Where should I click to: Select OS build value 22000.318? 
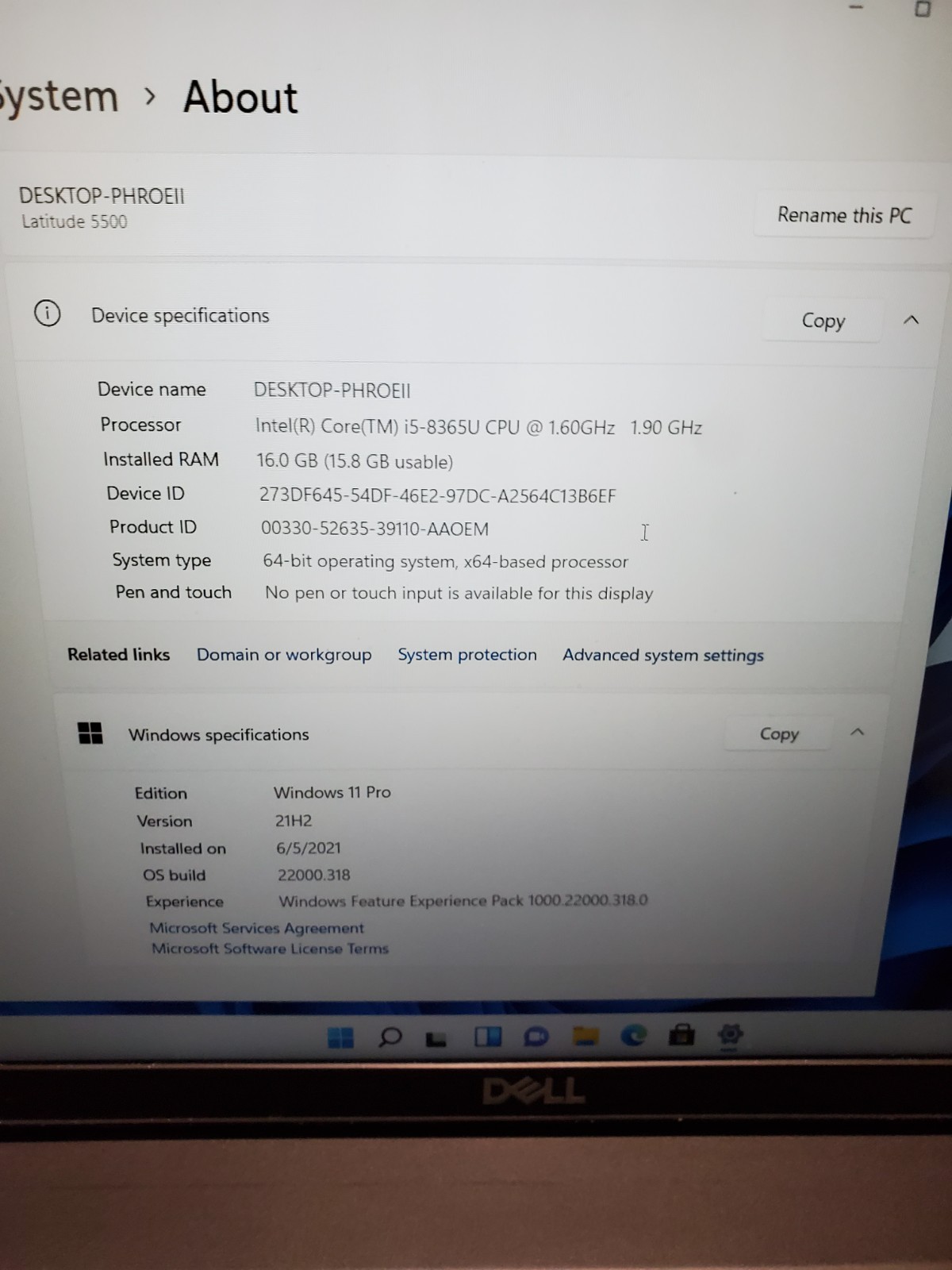click(314, 875)
